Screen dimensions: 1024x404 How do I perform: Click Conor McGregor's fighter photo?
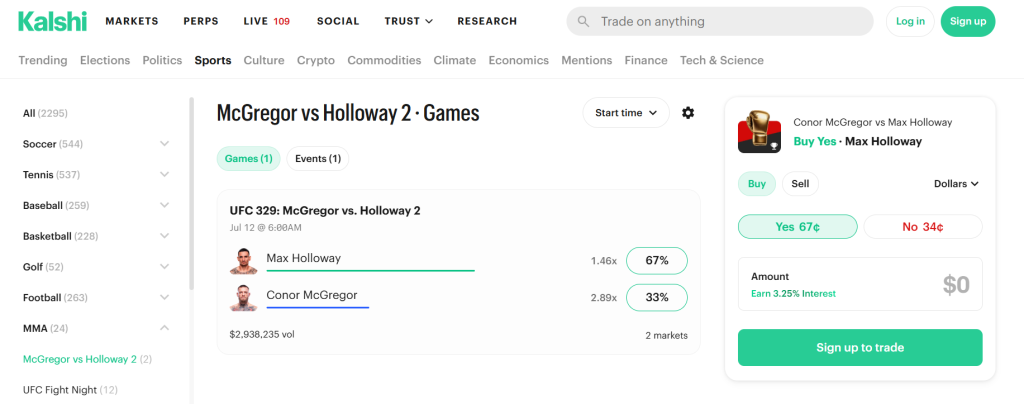(x=244, y=298)
